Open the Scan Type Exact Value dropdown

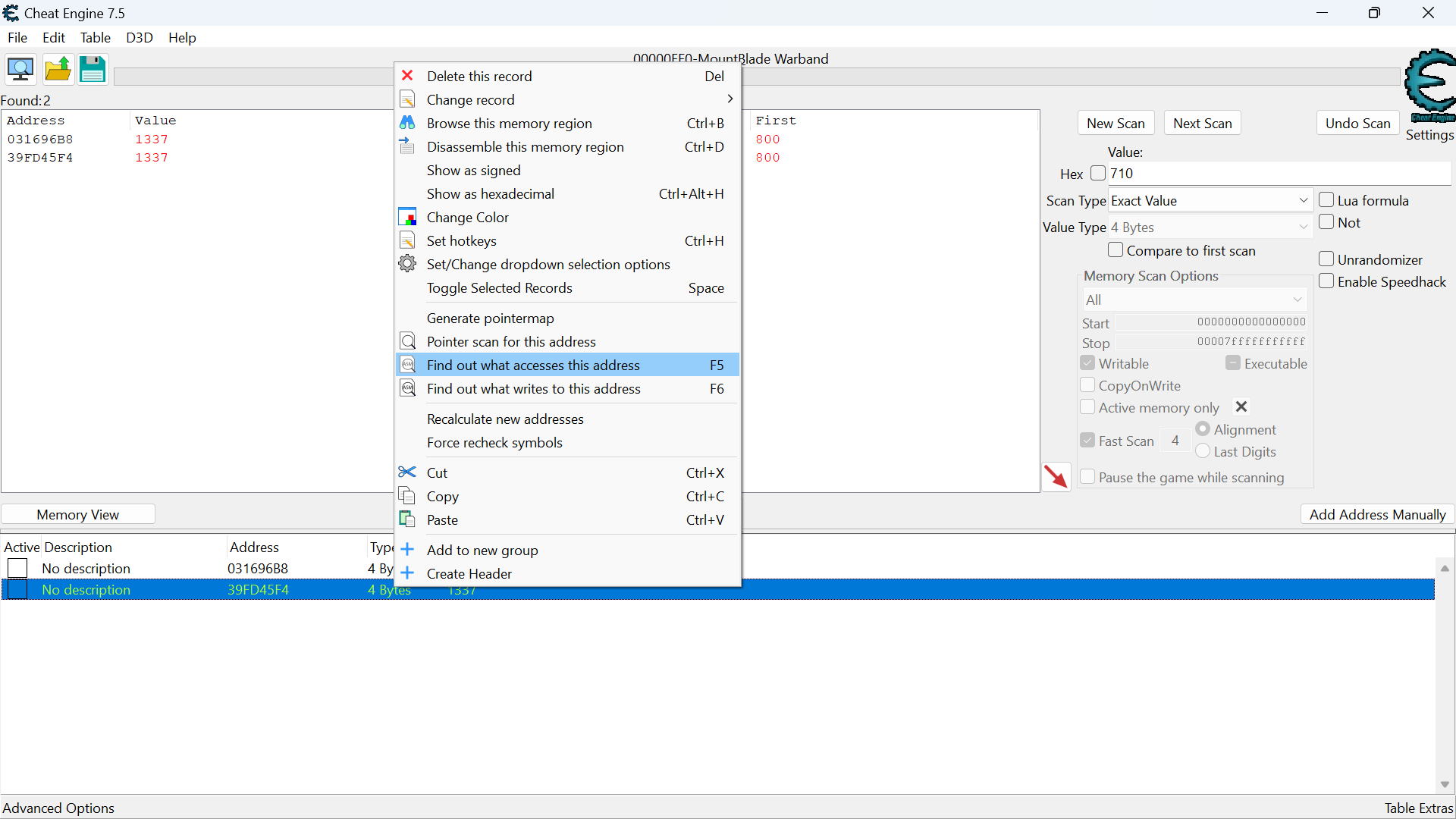[1210, 201]
